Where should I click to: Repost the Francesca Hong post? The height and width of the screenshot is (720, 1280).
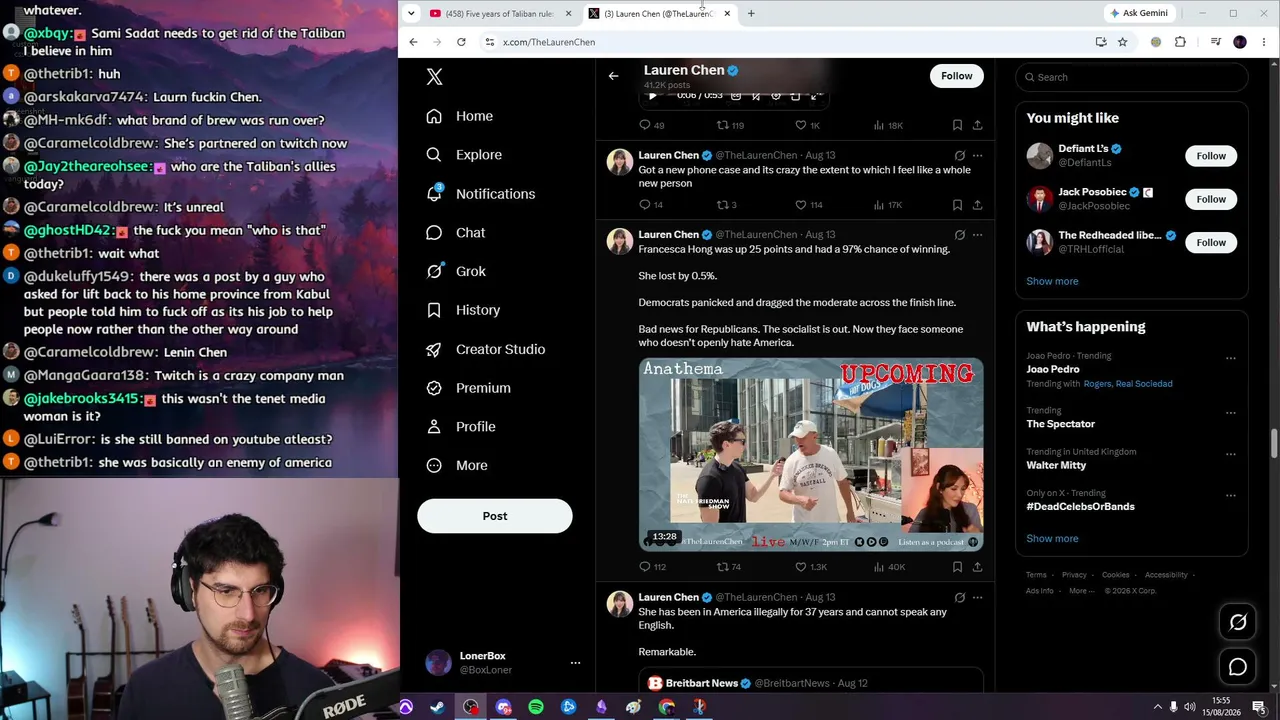tap(722, 567)
